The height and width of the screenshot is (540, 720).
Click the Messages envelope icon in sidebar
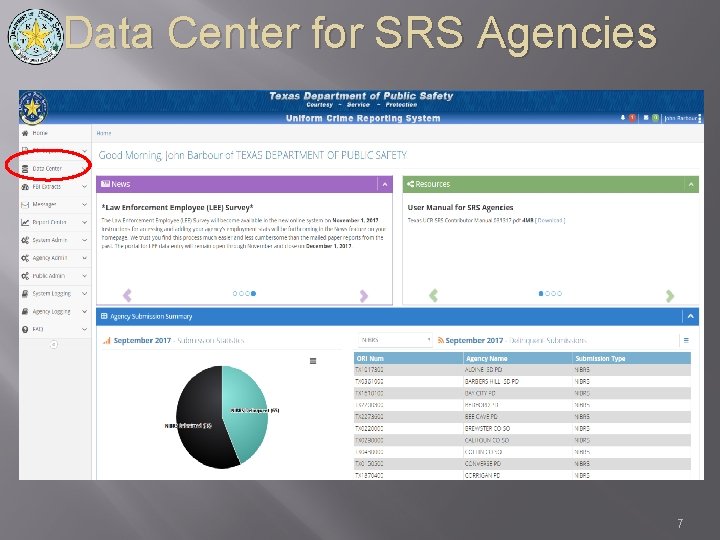point(25,204)
